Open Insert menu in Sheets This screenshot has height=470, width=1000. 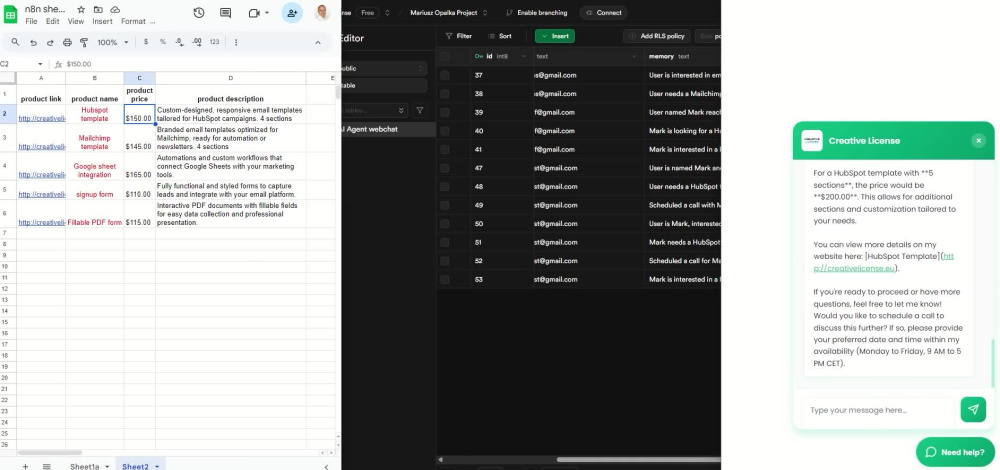(102, 21)
